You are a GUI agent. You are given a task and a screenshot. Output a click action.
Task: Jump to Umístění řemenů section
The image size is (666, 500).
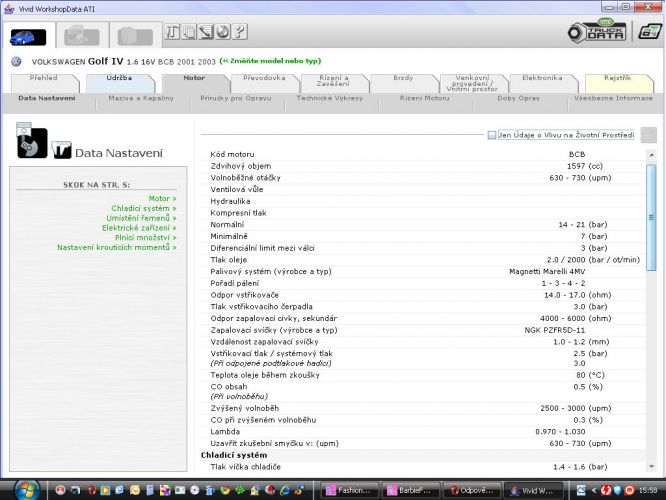coord(141,218)
